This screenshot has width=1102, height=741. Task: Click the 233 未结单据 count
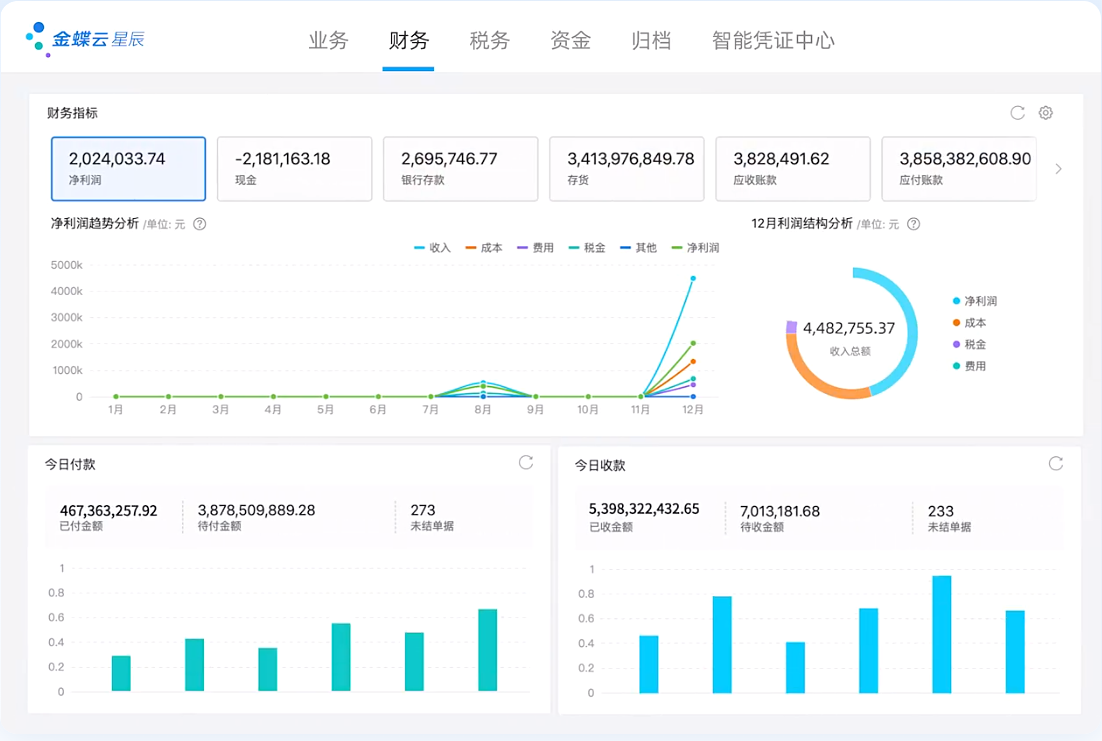(941, 512)
